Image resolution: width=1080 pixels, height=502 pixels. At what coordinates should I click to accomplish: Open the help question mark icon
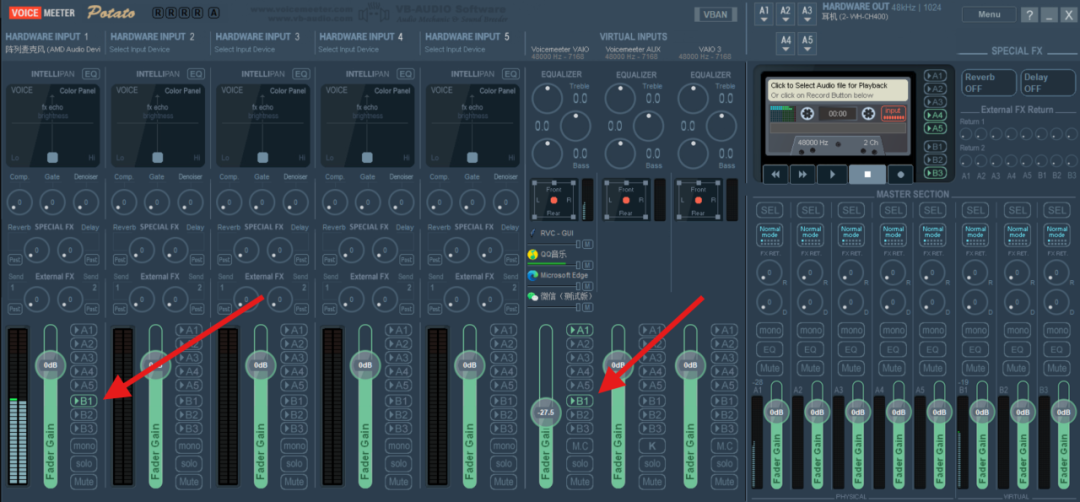pos(1029,15)
